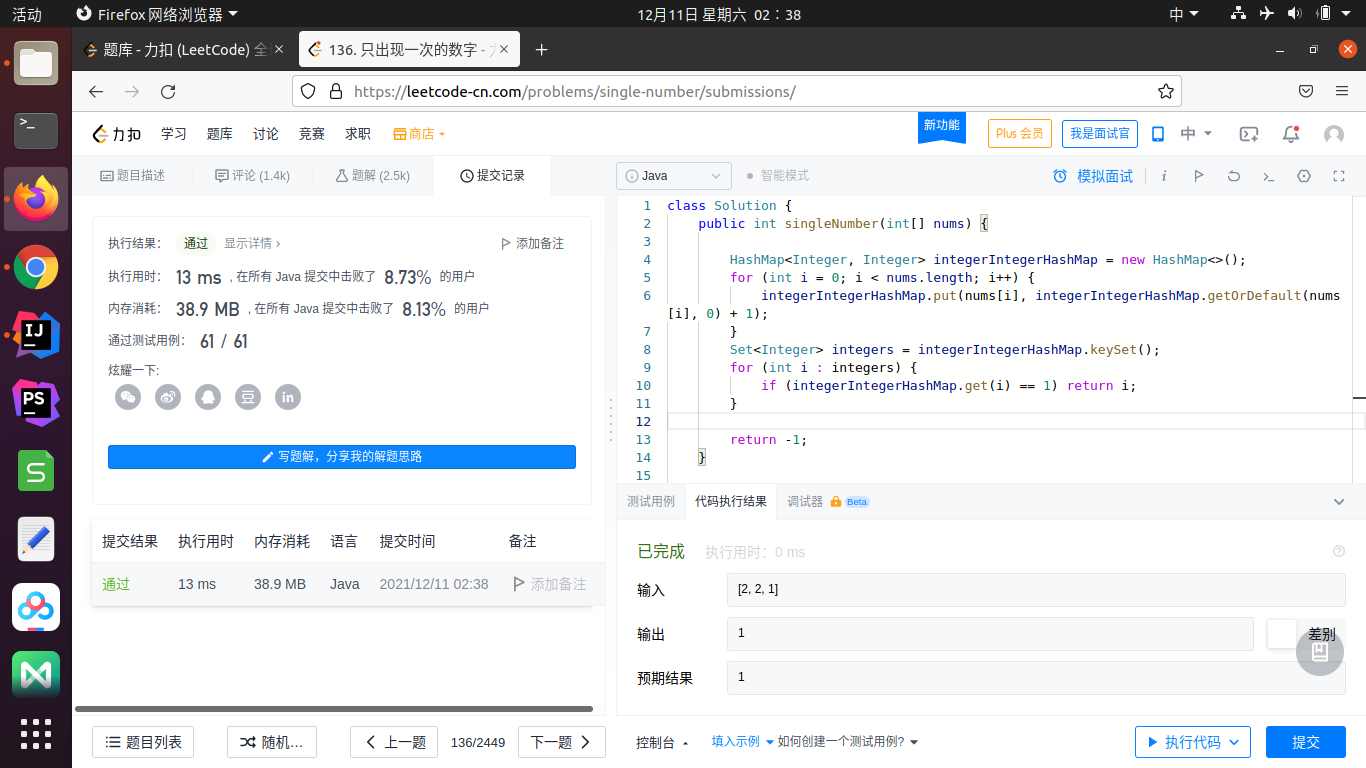Pick a random problem with 随机
Image resolution: width=1366 pixels, height=768 pixels.
pos(273,742)
